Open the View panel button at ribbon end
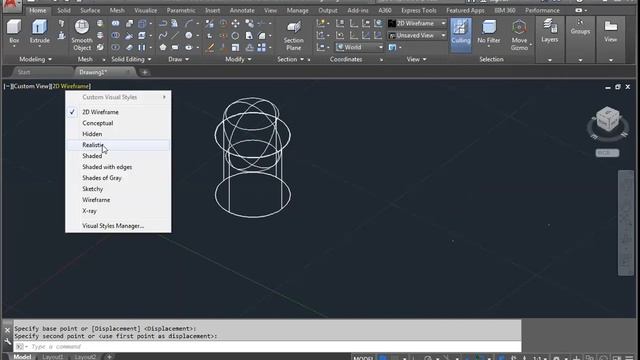This screenshot has width=640, height=360. [611, 32]
